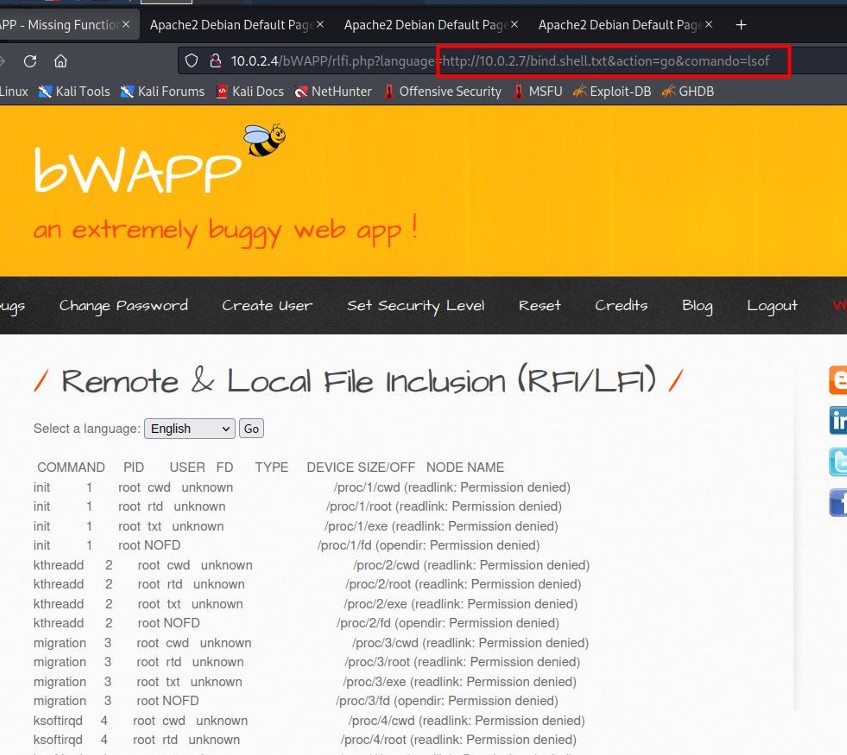Open the MSFU bookmark
The height and width of the screenshot is (755, 847).
538,91
